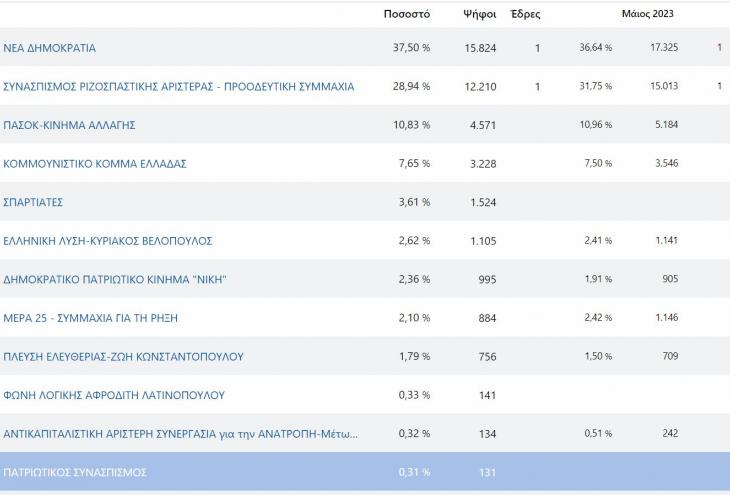Image resolution: width=730 pixels, height=495 pixels.
Task: Click the 7,50 % May 2023 value
Action: click(x=598, y=163)
